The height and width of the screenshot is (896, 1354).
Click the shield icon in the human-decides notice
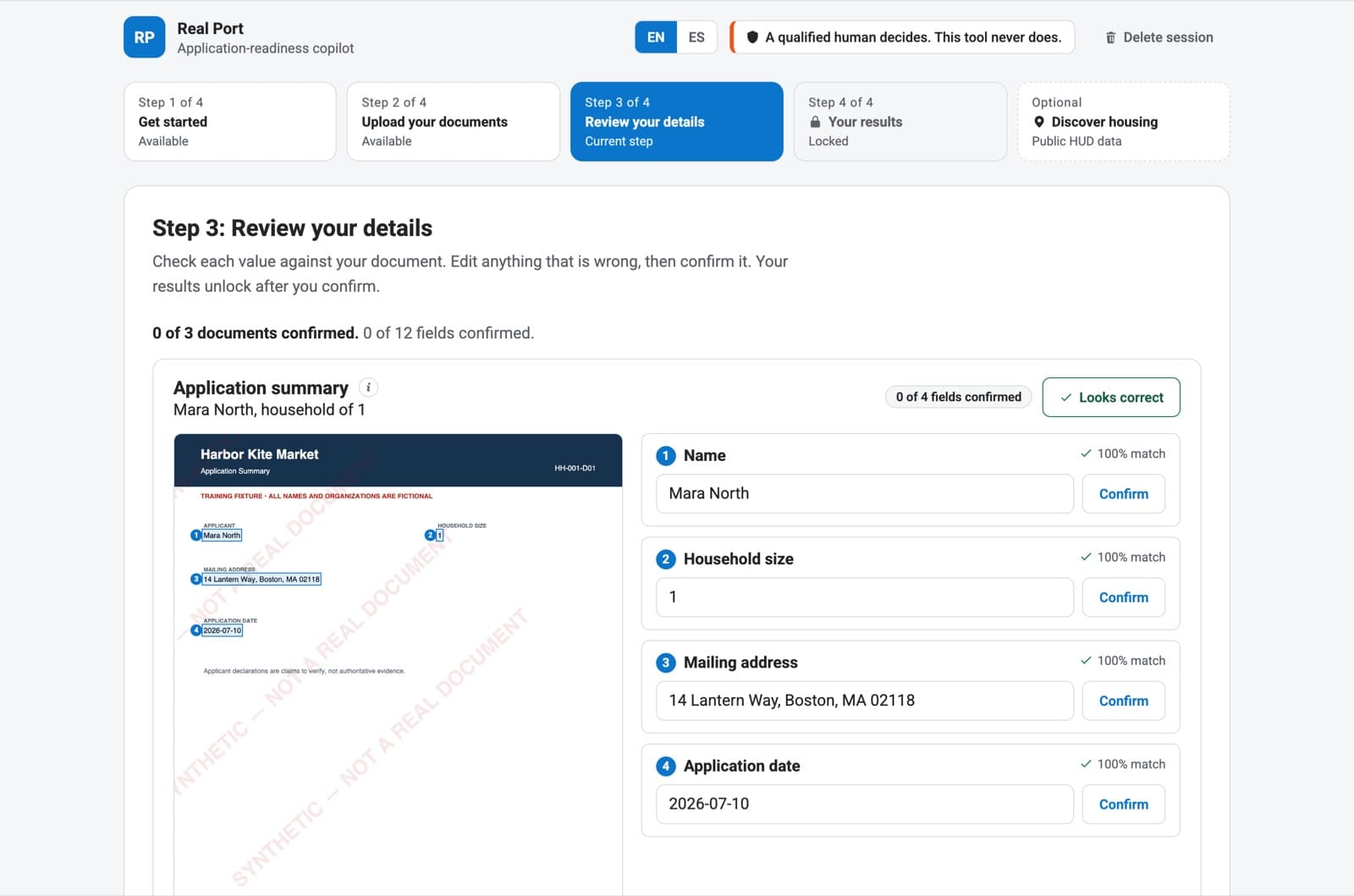click(752, 37)
